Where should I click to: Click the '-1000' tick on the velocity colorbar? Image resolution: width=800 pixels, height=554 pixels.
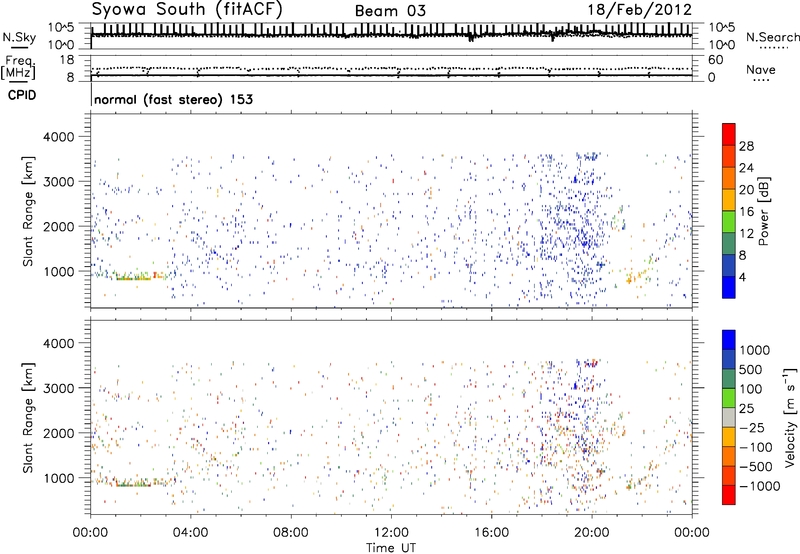tap(760, 486)
